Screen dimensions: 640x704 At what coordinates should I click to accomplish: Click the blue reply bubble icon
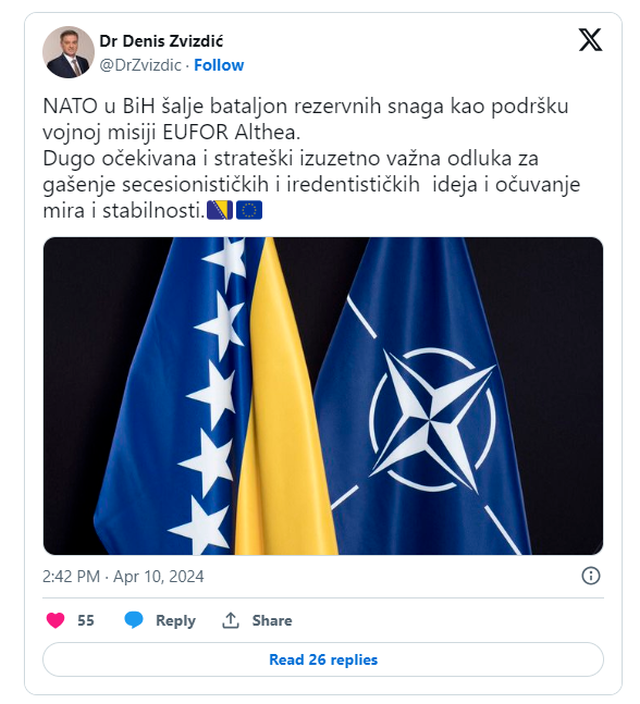point(134,620)
